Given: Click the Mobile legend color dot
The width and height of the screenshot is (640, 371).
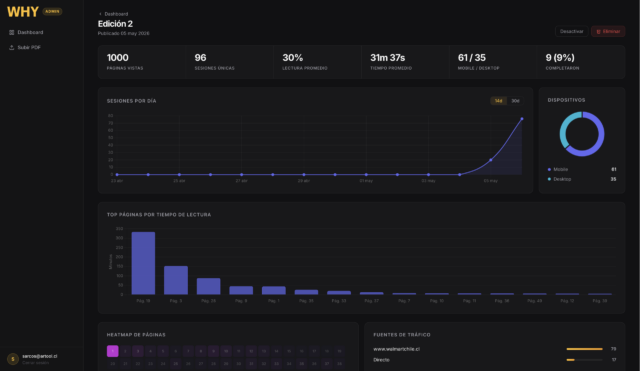Looking at the screenshot, I should click(549, 169).
